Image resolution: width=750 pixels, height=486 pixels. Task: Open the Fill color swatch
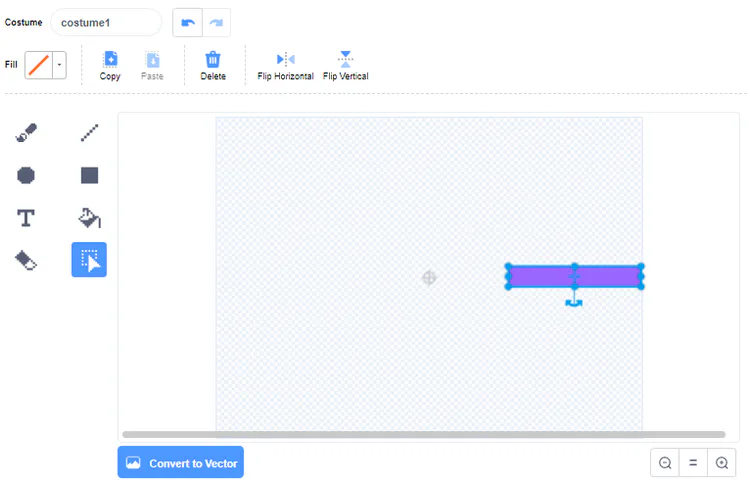38,65
